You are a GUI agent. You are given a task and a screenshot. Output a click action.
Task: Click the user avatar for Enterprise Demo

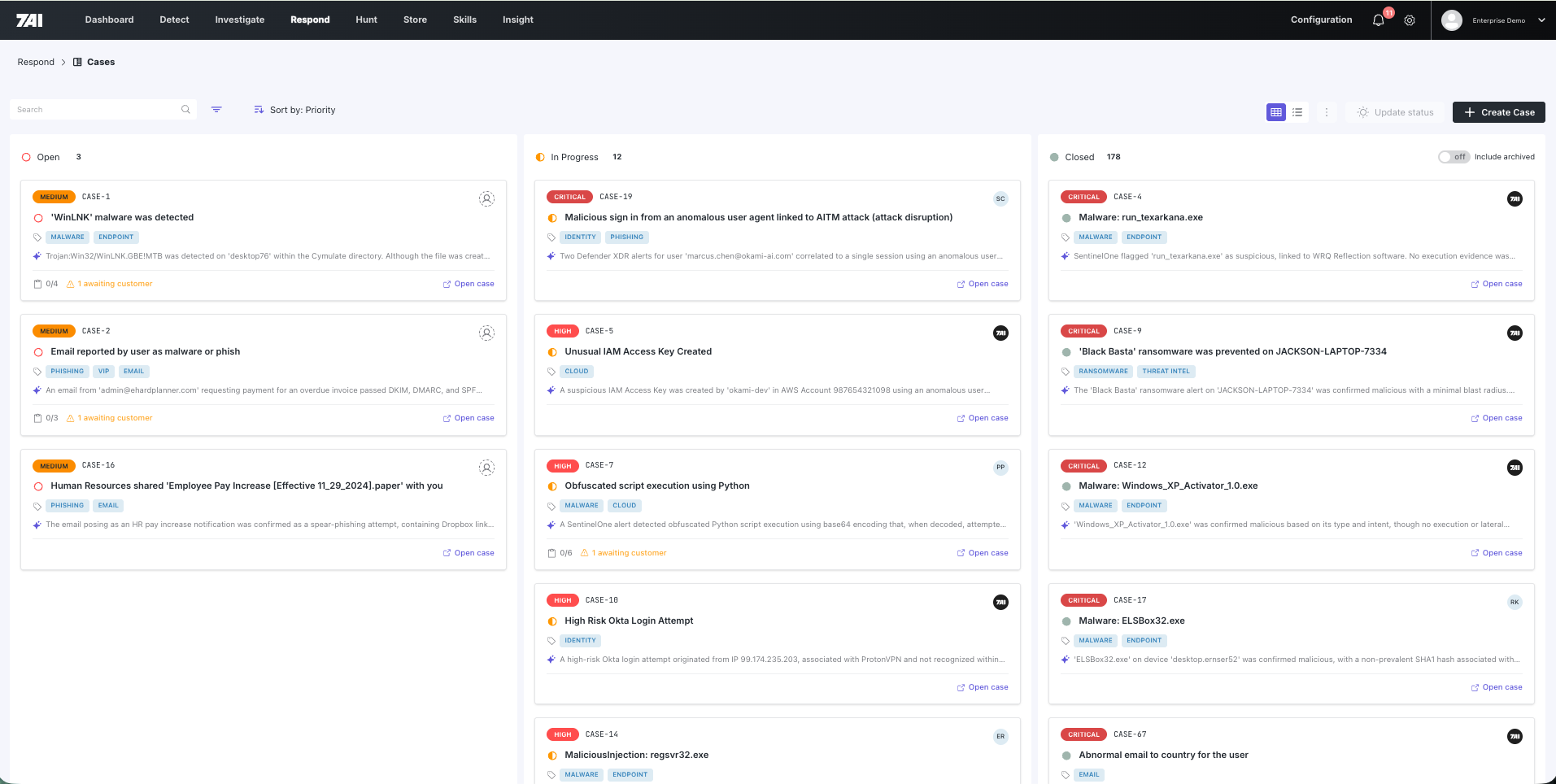pyautogui.click(x=1452, y=20)
